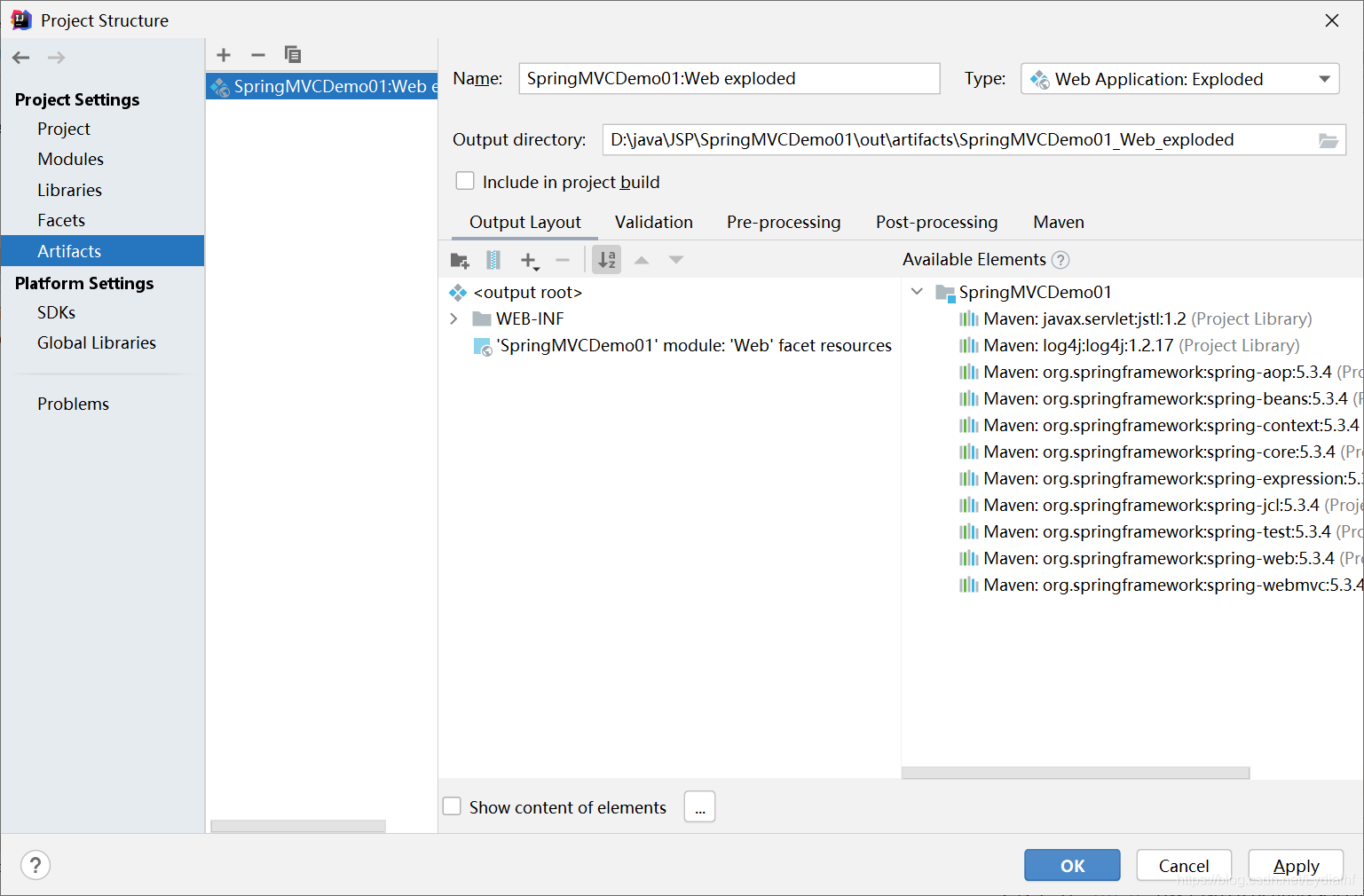
Task: Select Maven: log4j:log4j:1.2.17 library
Action: (x=1129, y=345)
